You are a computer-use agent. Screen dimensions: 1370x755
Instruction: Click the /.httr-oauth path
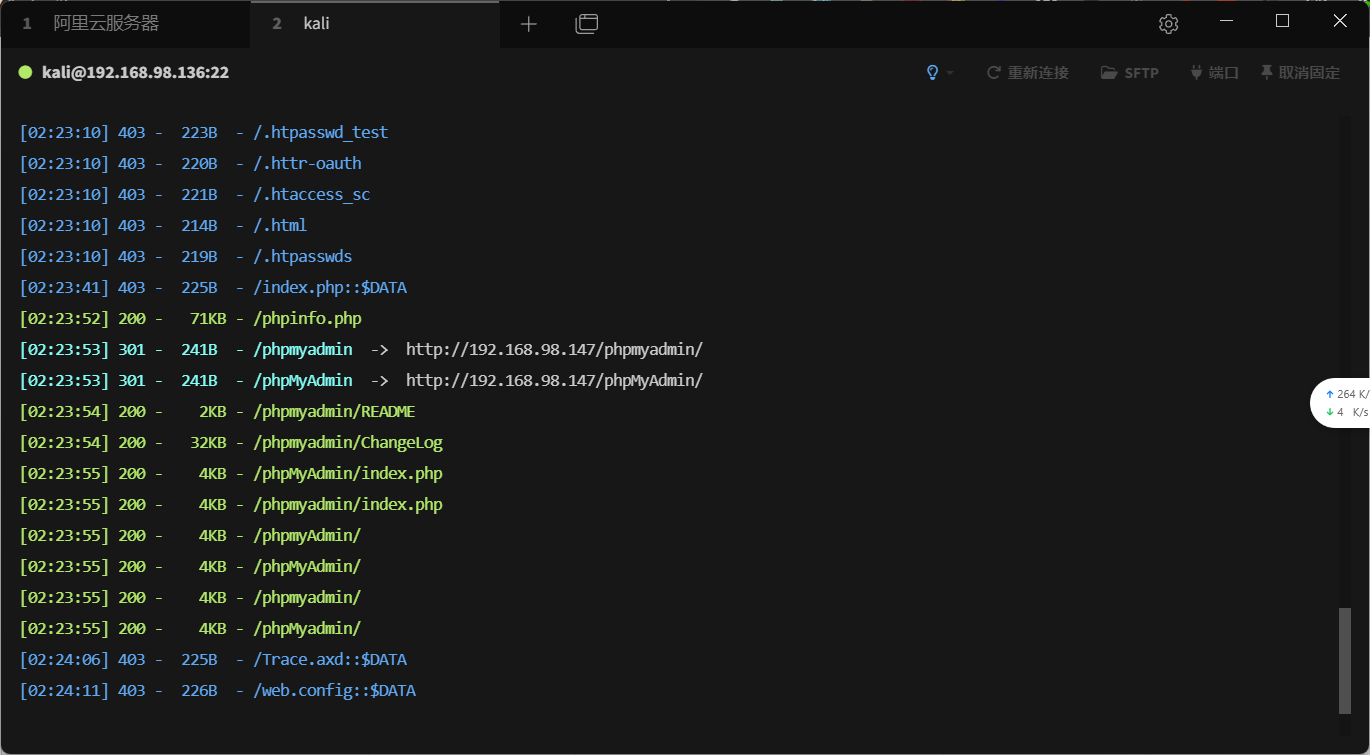pyautogui.click(x=307, y=164)
